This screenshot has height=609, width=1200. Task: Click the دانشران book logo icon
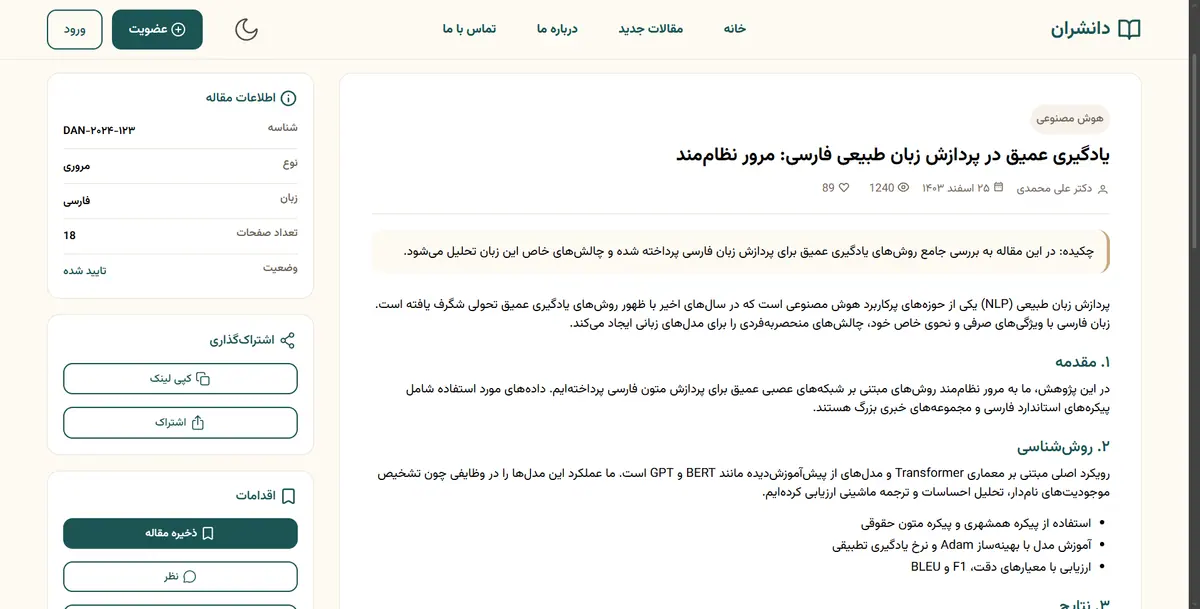click(1129, 29)
